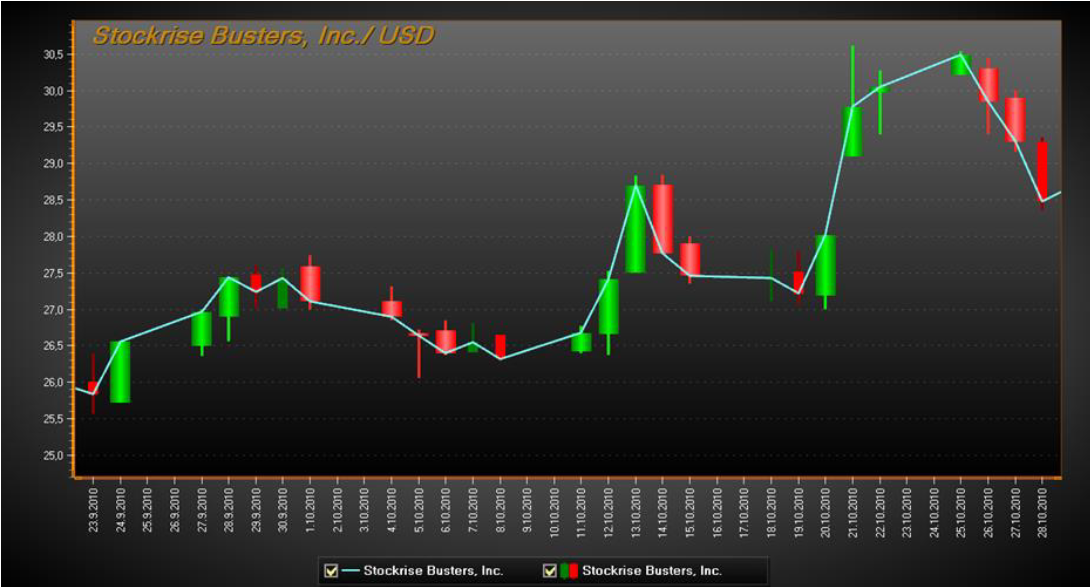Click the green candle on 20.10.2010
Image resolution: width=1091 pixels, height=587 pixels.
click(x=826, y=265)
